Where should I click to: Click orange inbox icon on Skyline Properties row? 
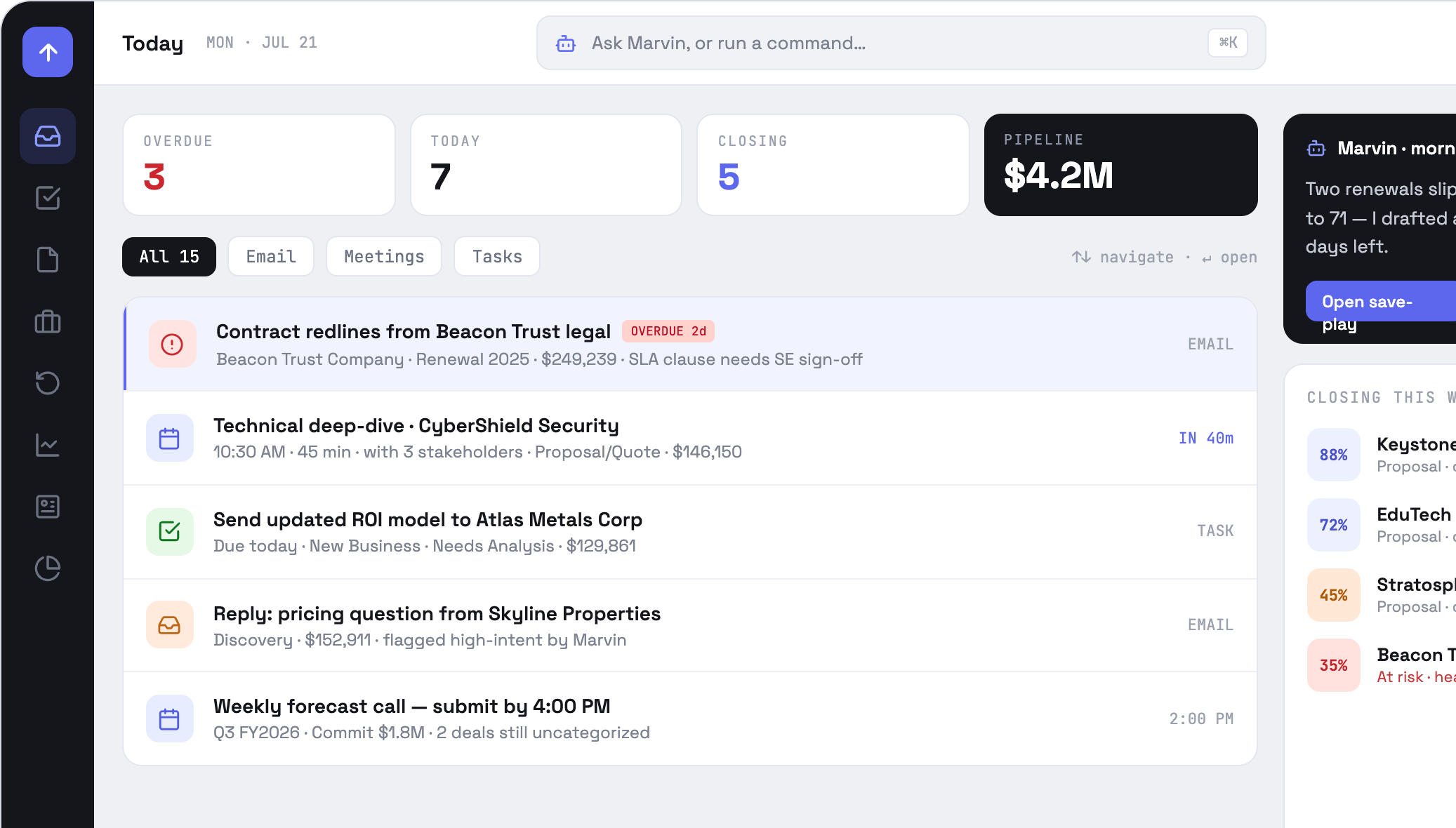pyautogui.click(x=169, y=625)
